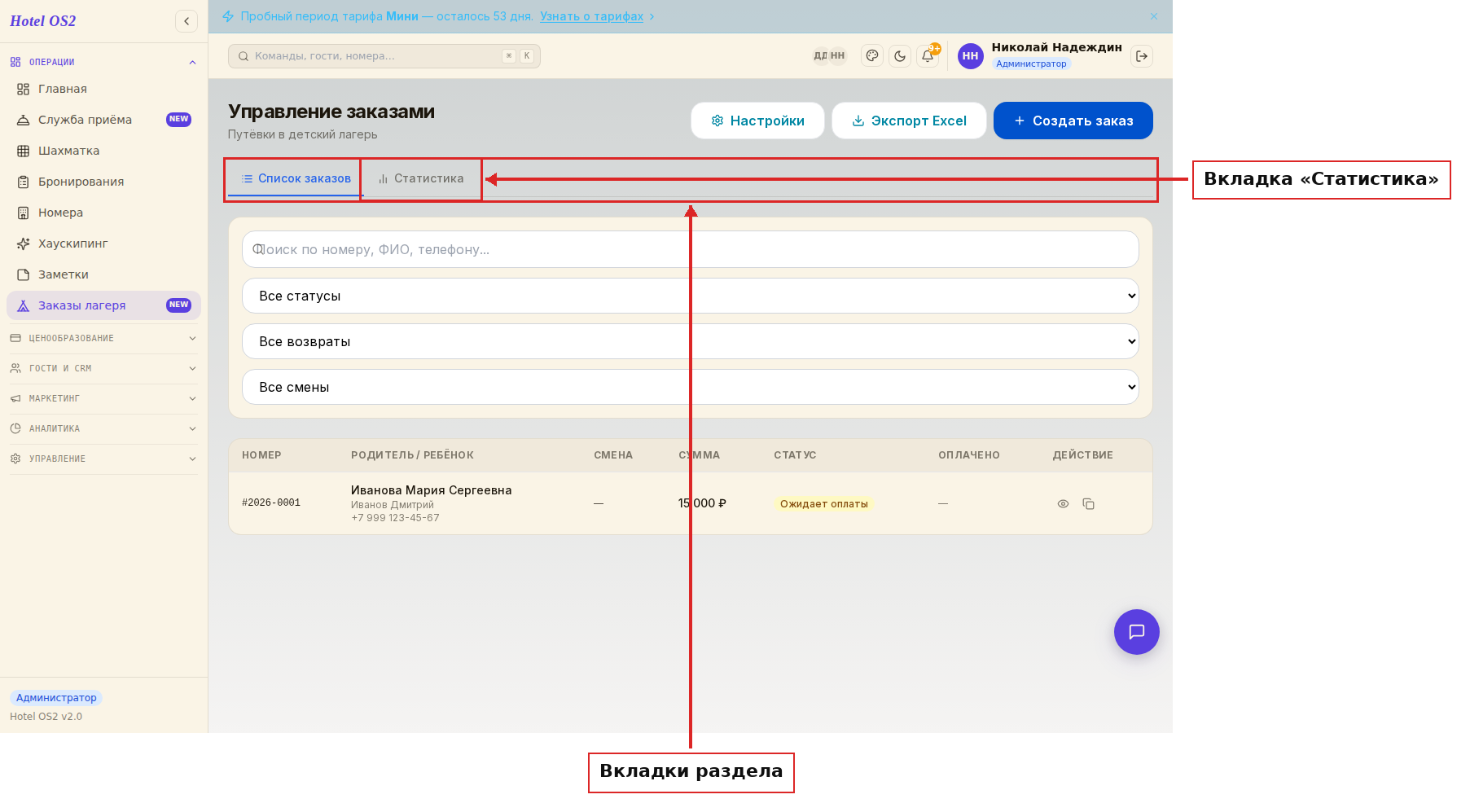Click the color palette theme icon

tap(872, 56)
